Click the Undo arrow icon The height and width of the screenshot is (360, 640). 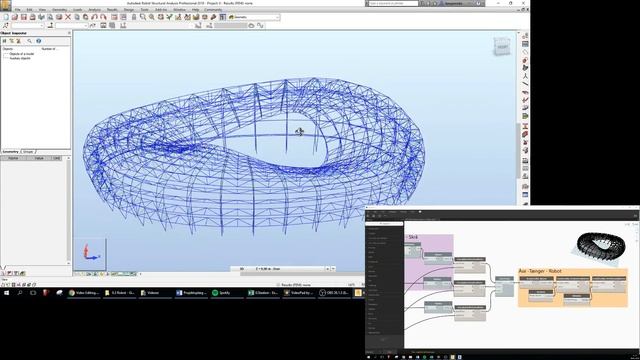tap(94, 17)
